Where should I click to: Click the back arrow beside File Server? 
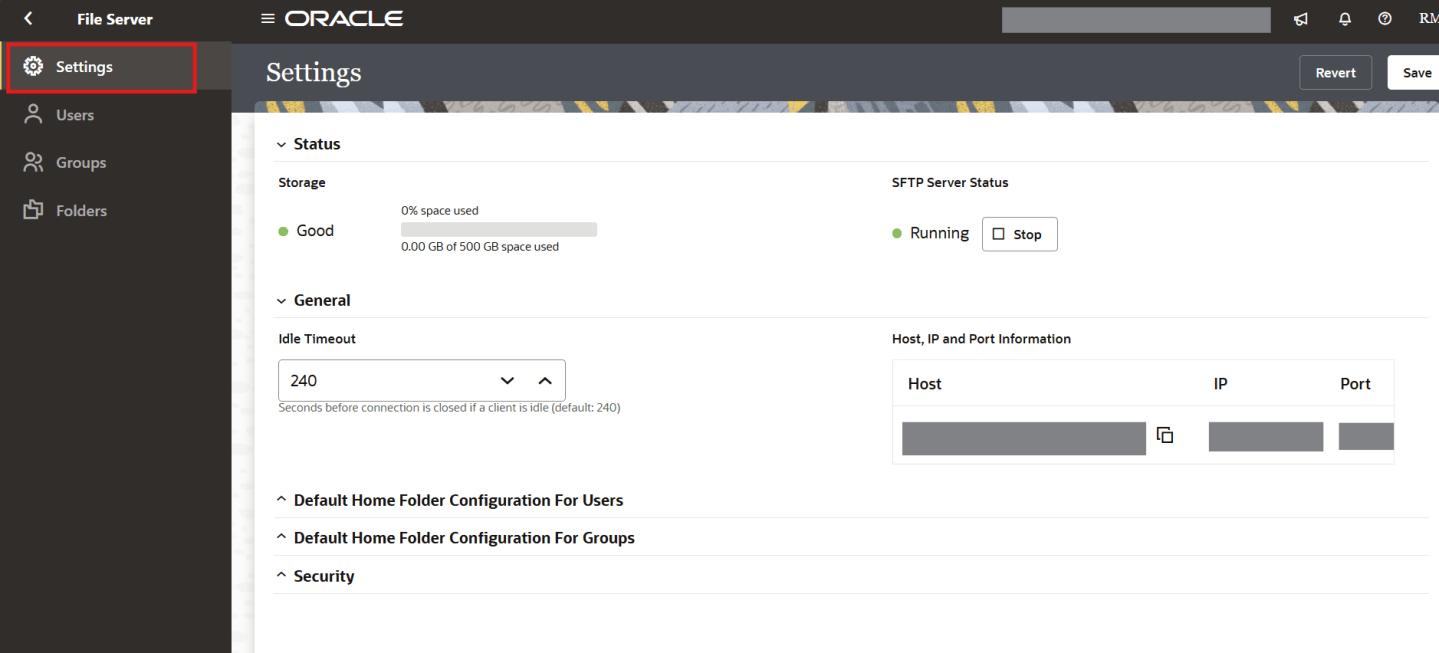pyautogui.click(x=28, y=19)
